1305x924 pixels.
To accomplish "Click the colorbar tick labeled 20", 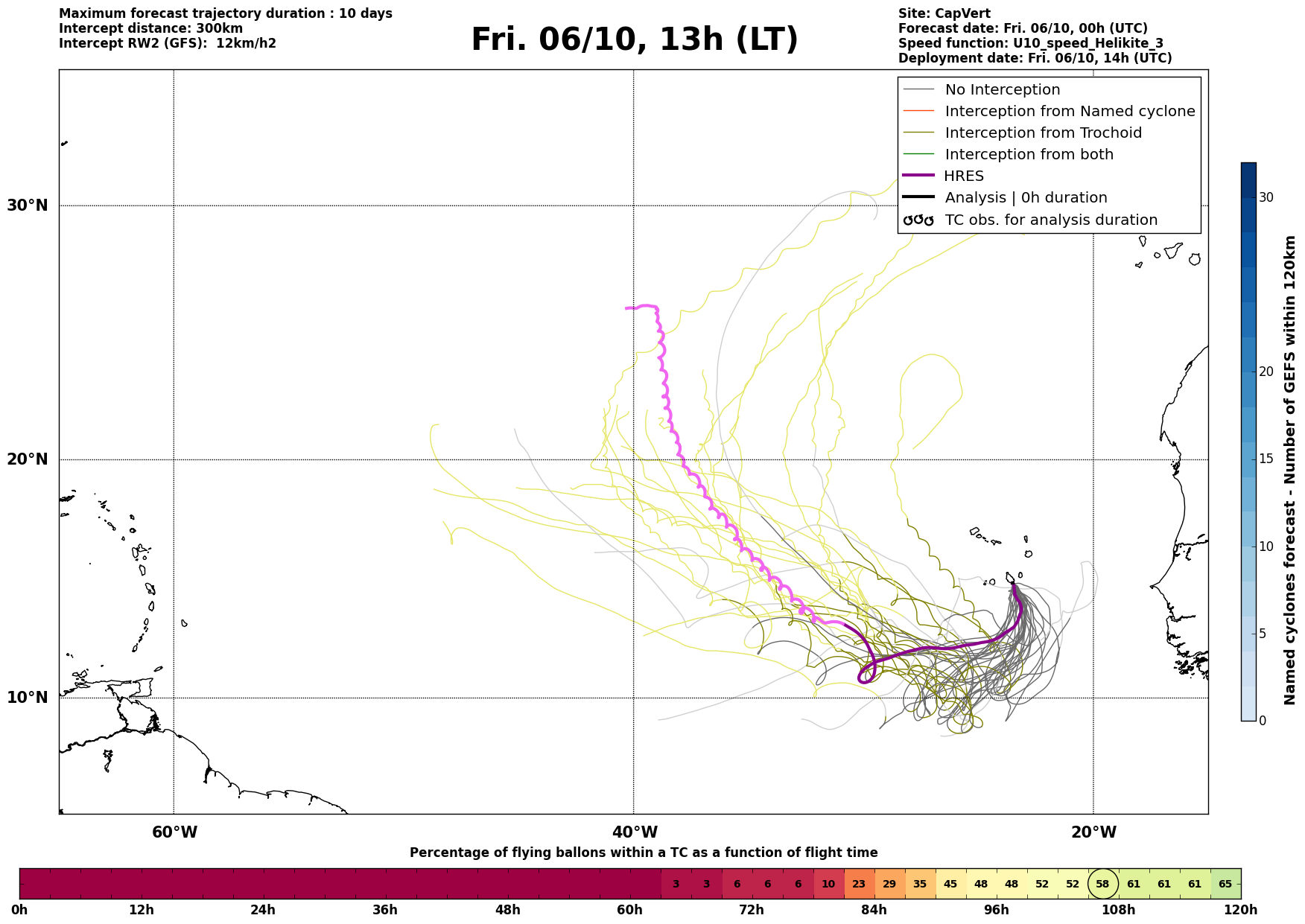I will click(x=1266, y=372).
